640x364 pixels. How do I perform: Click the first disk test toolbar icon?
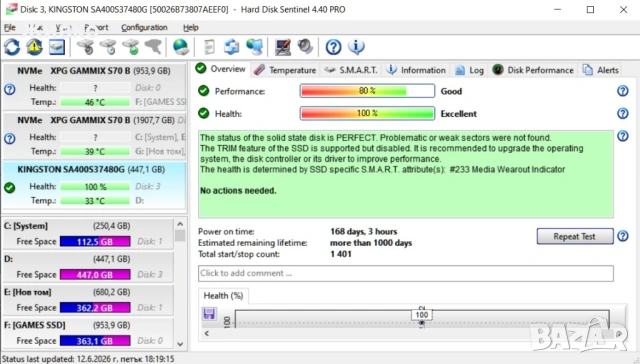86,47
